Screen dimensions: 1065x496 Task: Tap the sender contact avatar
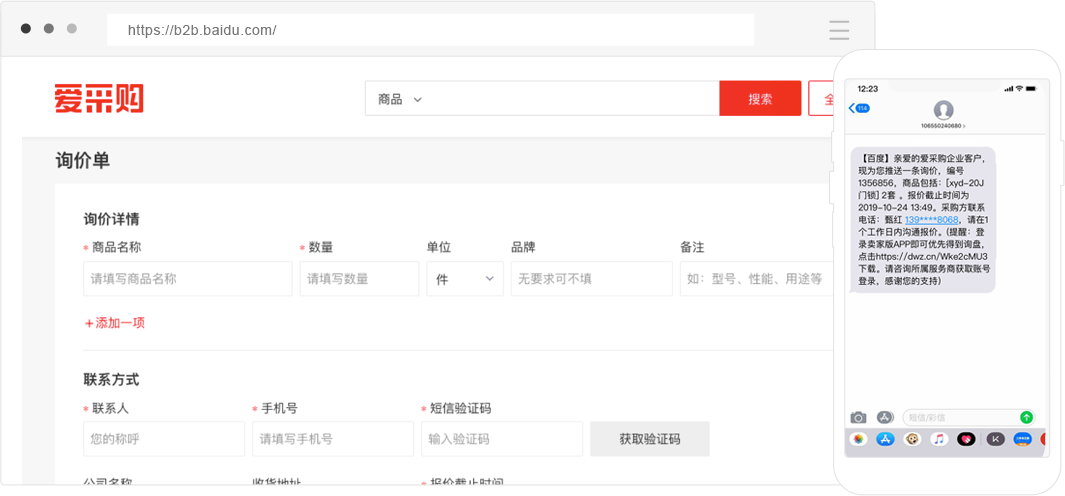(942, 110)
